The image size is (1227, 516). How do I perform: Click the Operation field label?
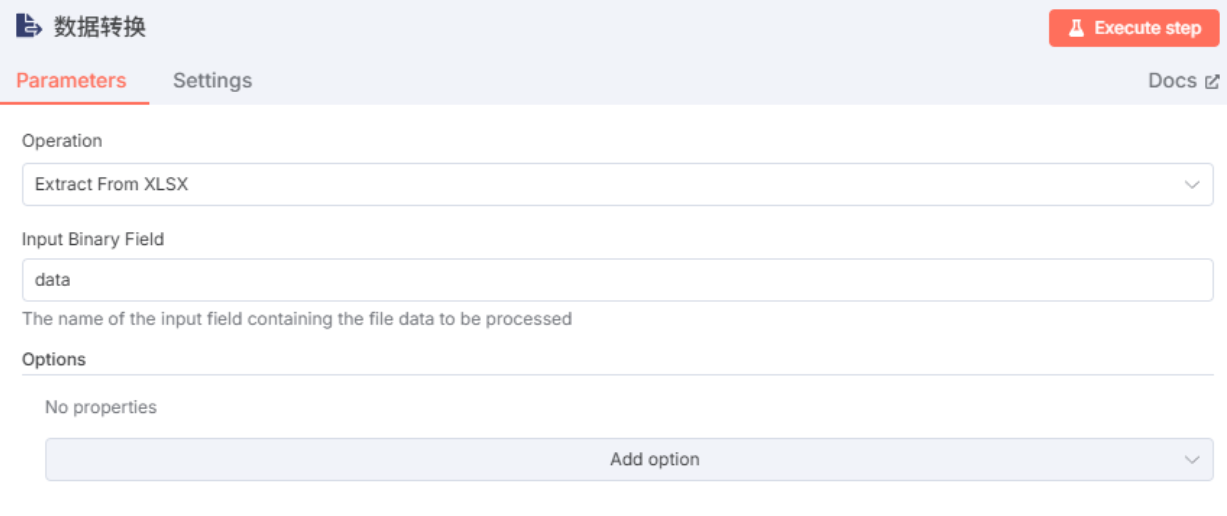pyautogui.click(x=62, y=141)
